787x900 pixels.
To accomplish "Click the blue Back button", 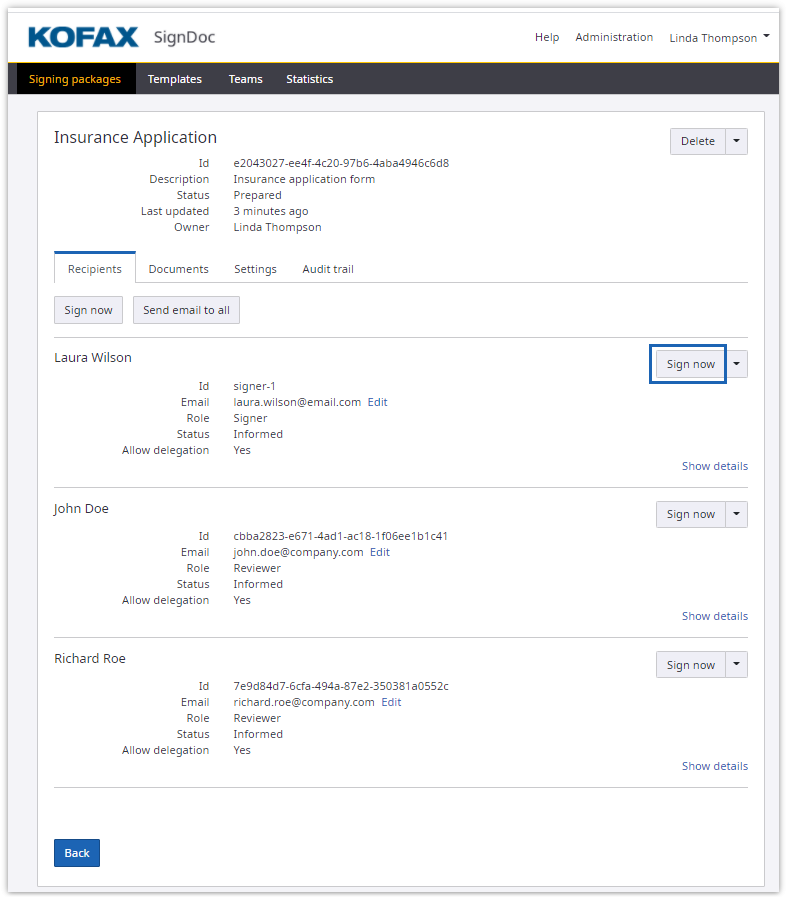I will [77, 853].
